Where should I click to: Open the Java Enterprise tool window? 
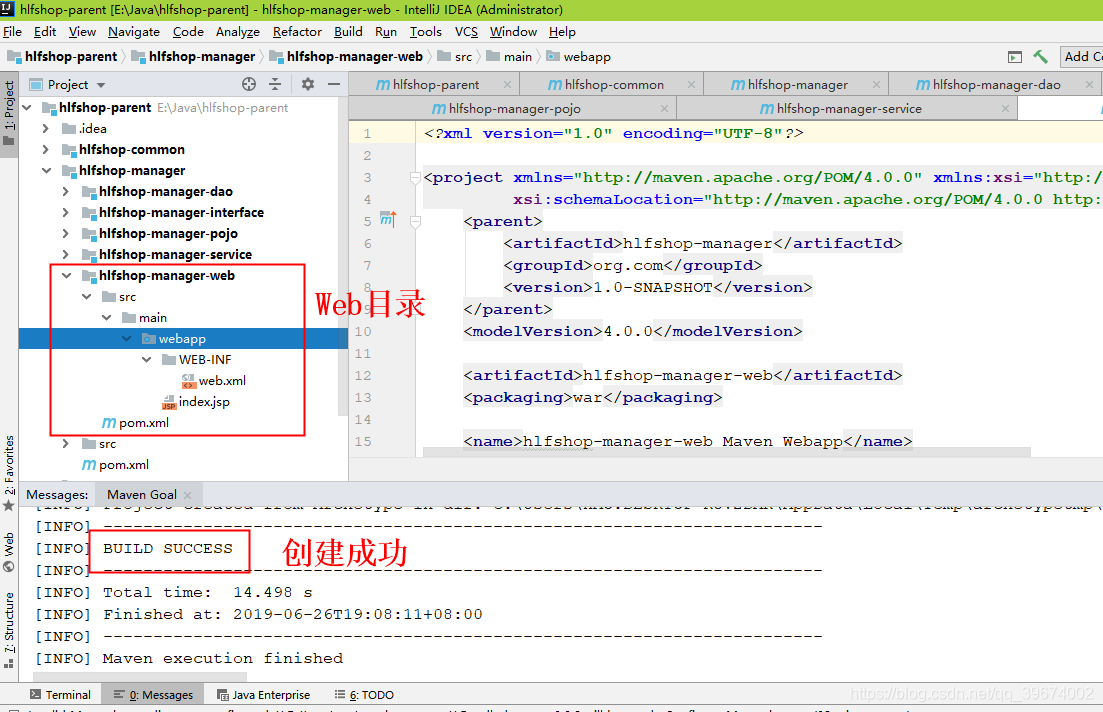click(x=264, y=694)
